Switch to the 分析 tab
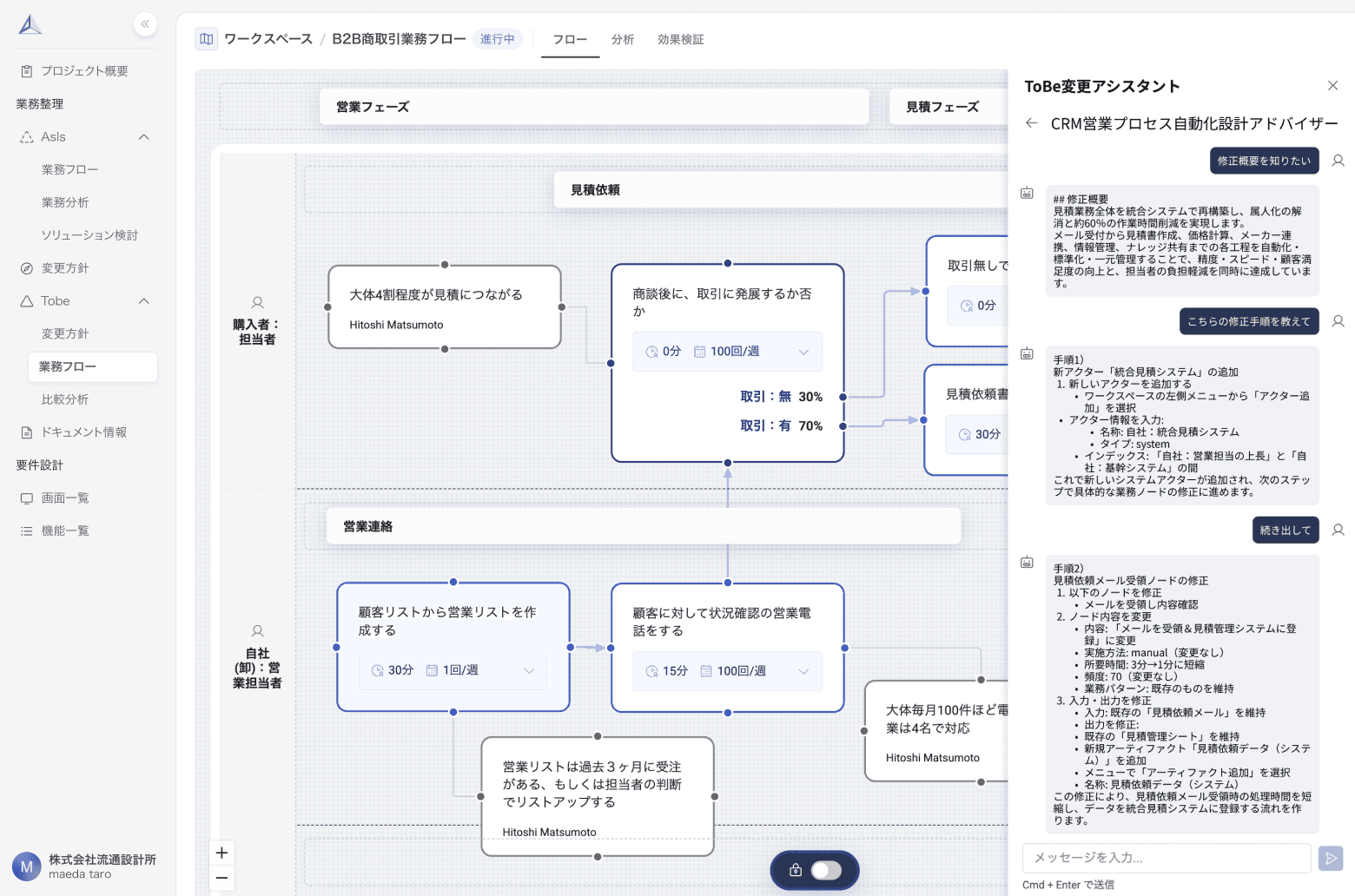 coord(623,39)
